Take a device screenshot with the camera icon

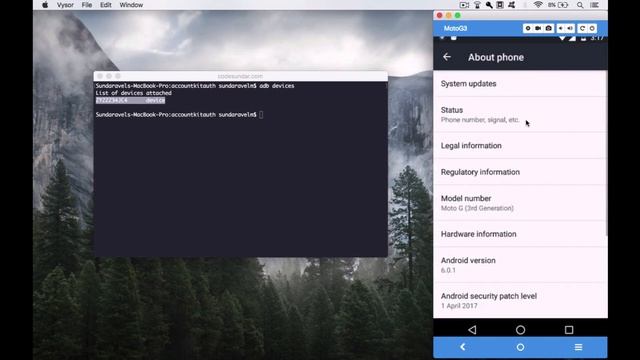[x=549, y=28]
